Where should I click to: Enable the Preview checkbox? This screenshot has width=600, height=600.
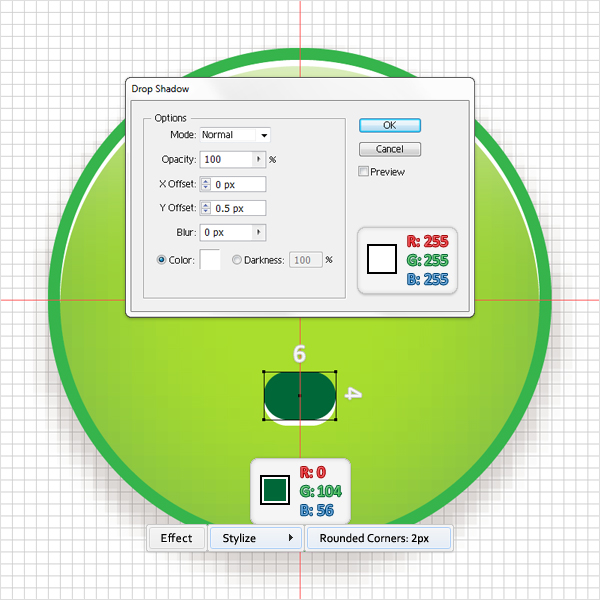coord(363,171)
